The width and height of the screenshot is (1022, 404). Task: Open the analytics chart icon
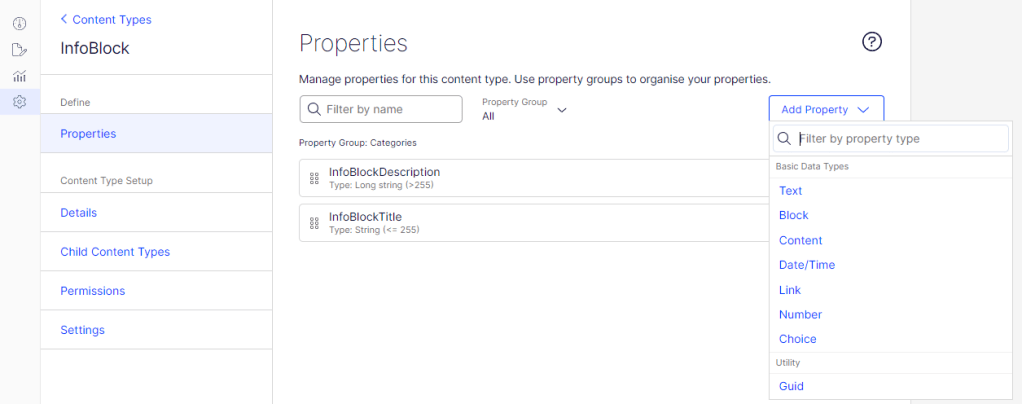point(19,76)
